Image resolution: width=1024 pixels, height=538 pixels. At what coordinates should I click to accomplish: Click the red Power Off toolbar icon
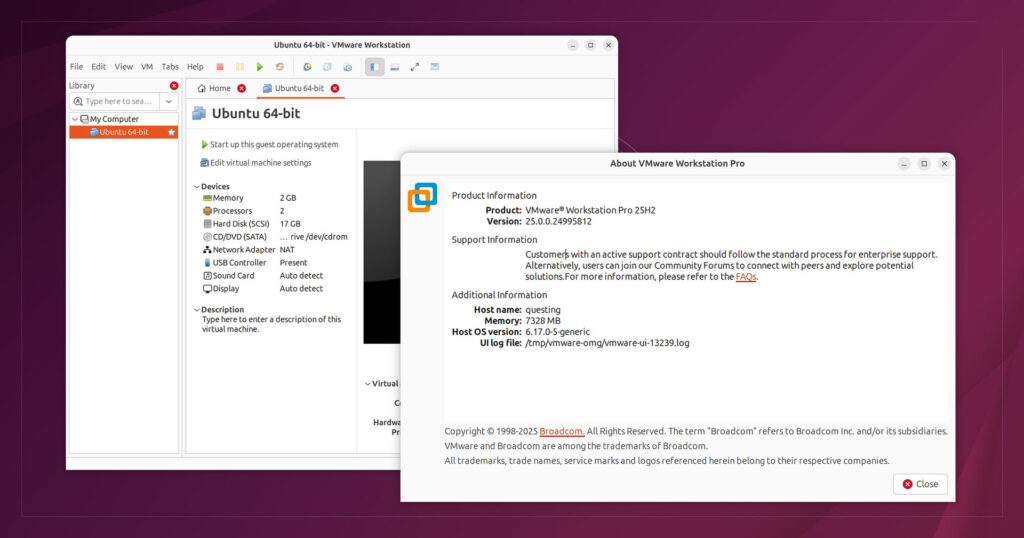tap(220, 67)
